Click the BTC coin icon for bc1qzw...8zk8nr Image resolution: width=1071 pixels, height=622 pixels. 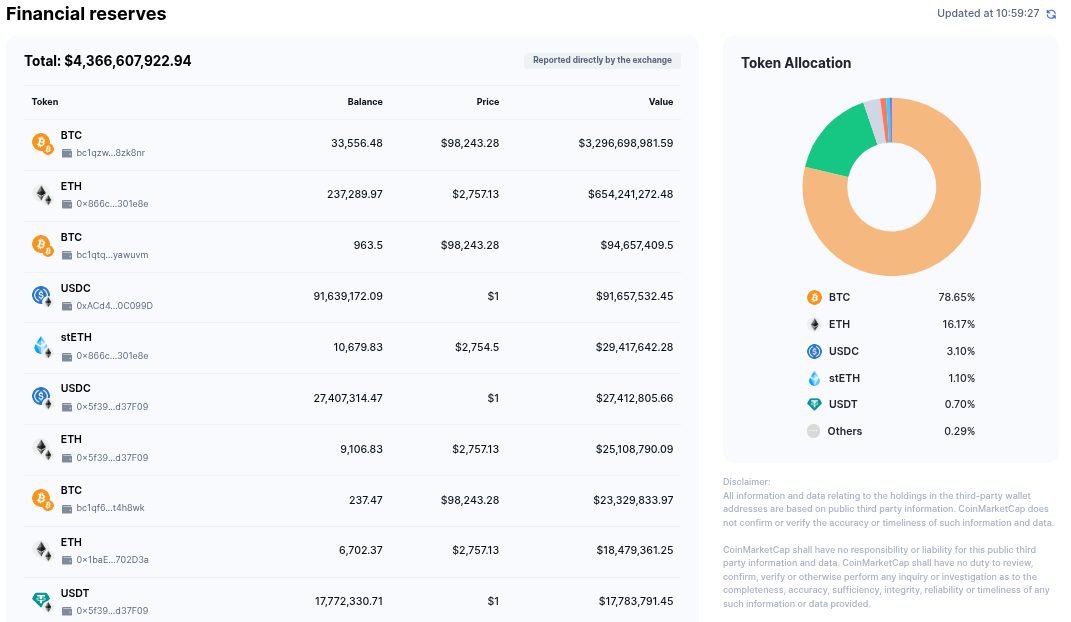point(42,143)
